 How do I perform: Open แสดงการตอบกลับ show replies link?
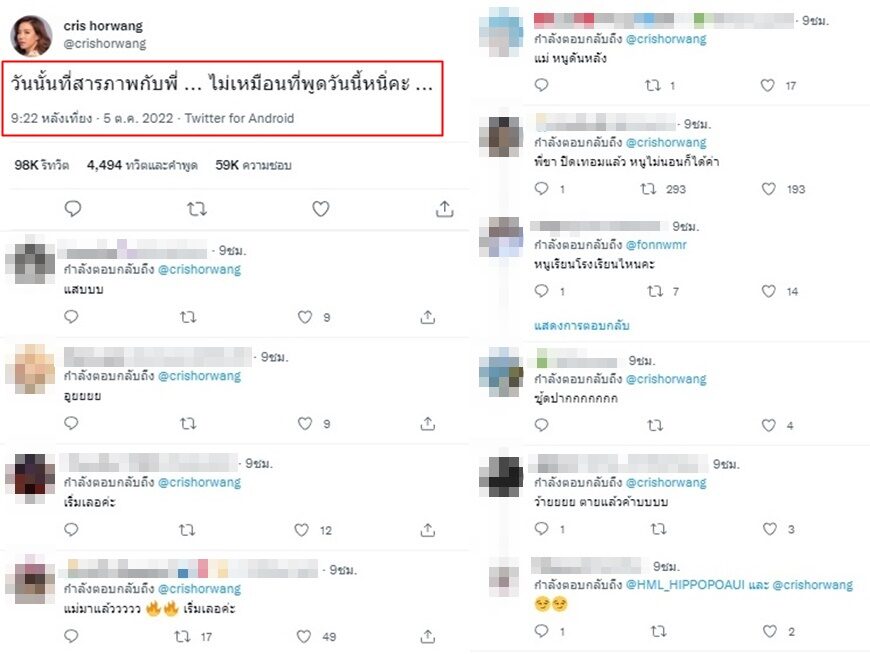(x=581, y=326)
